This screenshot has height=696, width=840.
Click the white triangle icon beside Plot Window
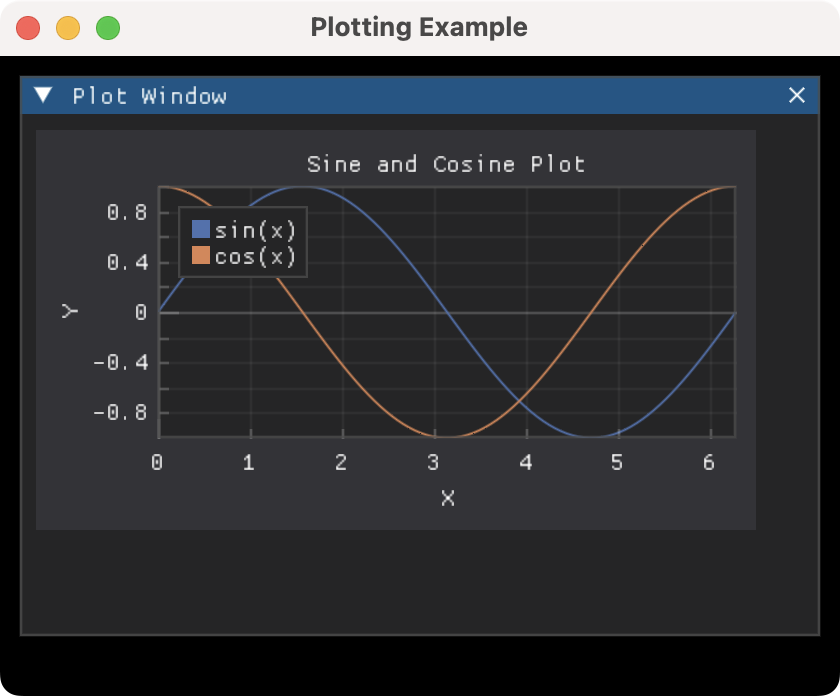[41, 96]
